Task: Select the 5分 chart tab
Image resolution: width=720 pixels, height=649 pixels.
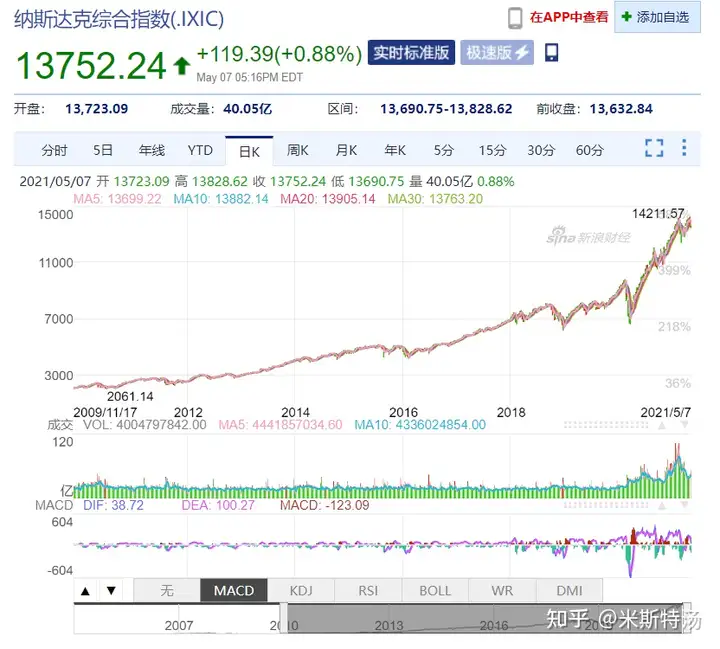Action: click(x=444, y=150)
